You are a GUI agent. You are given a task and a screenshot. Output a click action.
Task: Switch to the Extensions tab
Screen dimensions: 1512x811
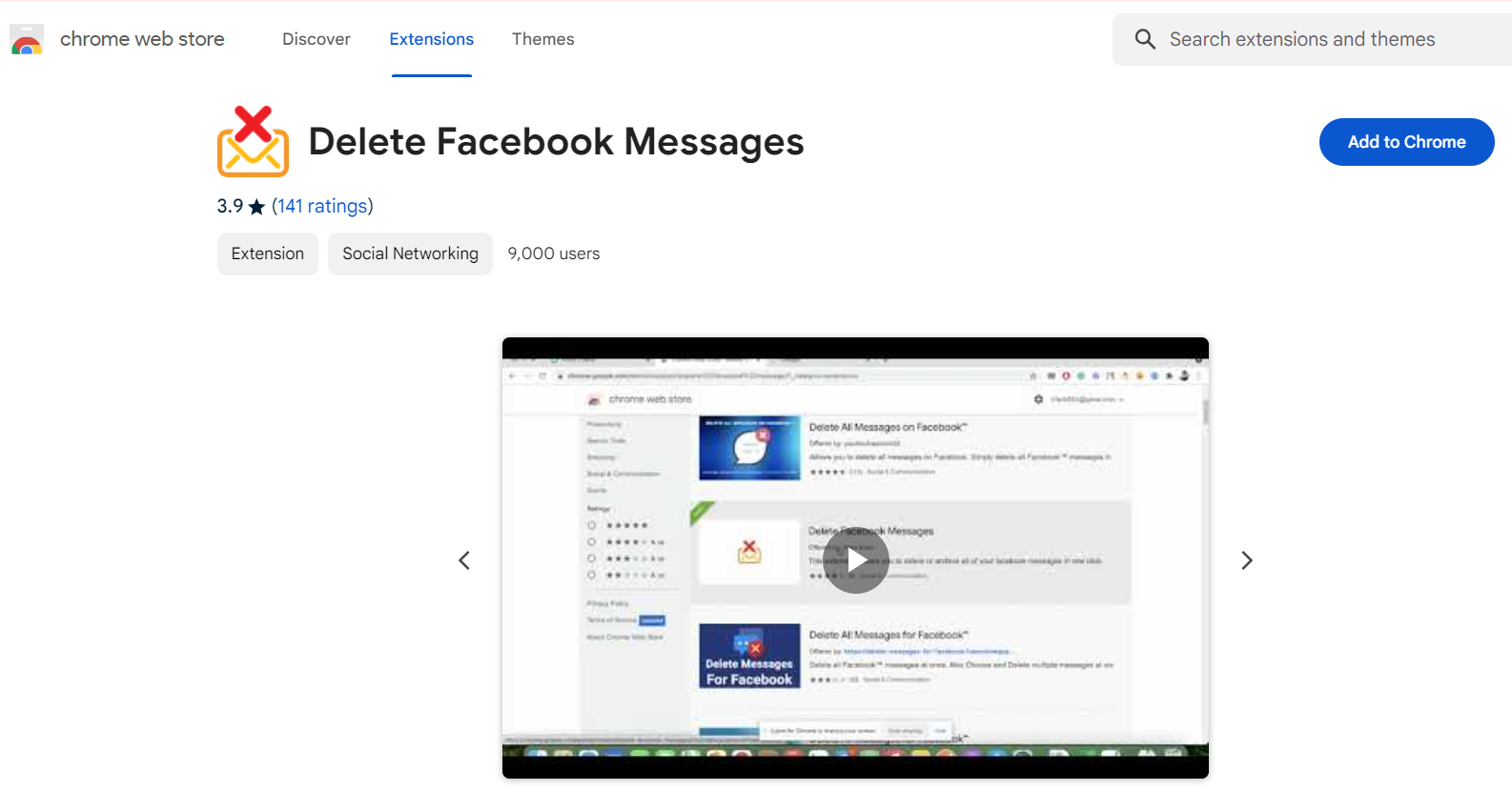[x=431, y=39]
